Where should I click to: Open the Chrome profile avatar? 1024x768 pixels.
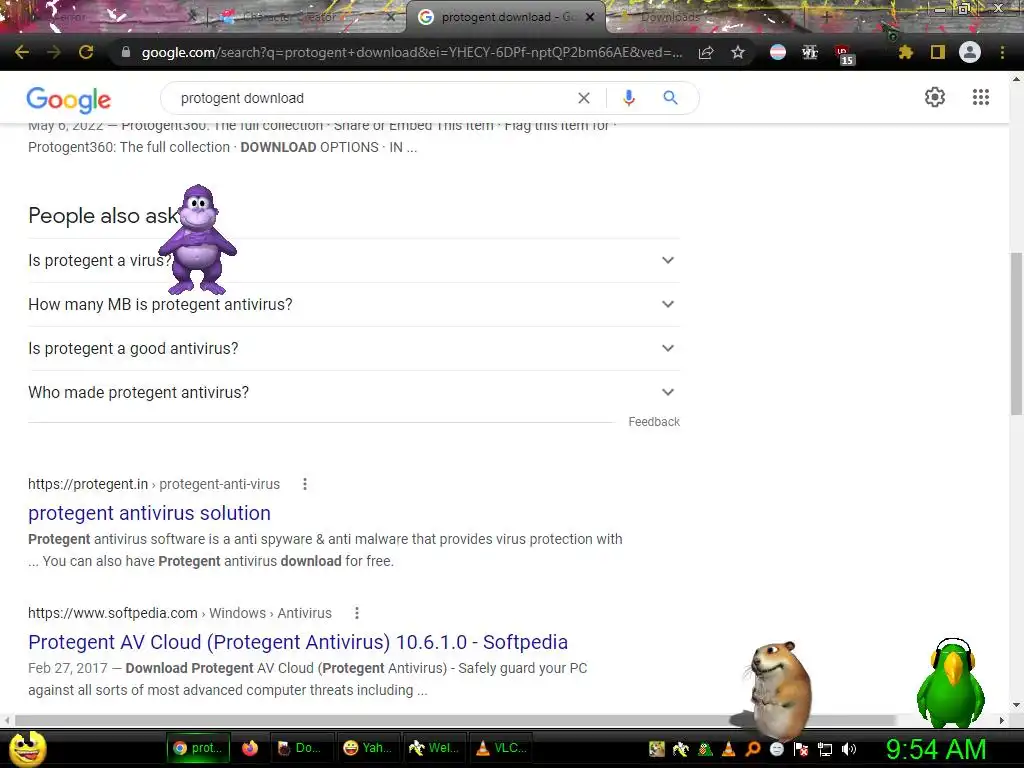(x=970, y=52)
